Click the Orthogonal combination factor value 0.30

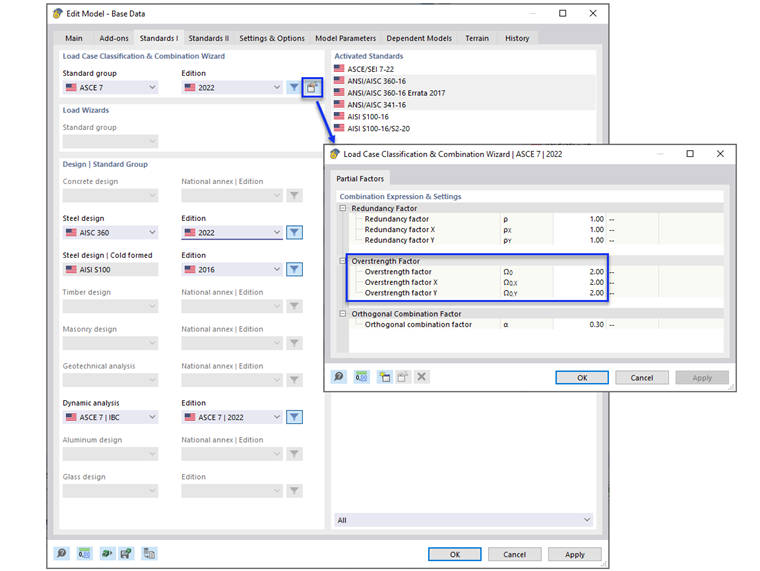tap(580, 325)
